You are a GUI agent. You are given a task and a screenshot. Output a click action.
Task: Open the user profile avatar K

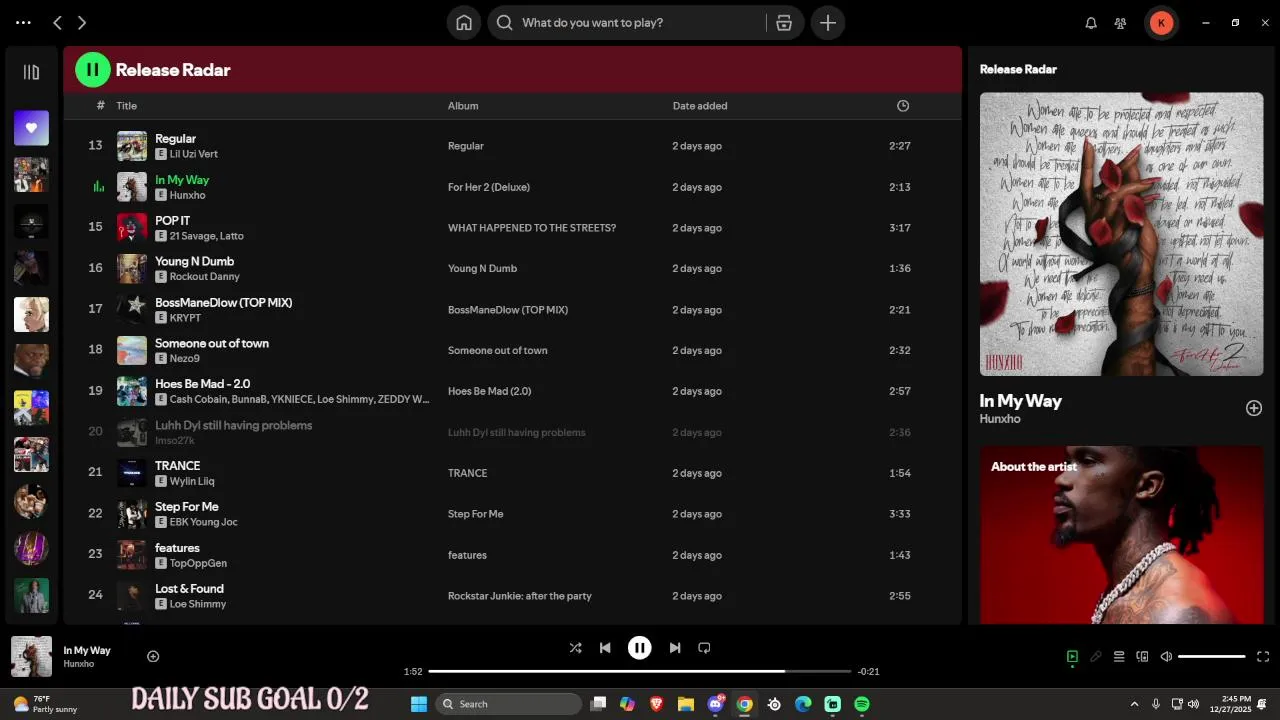point(1161,23)
